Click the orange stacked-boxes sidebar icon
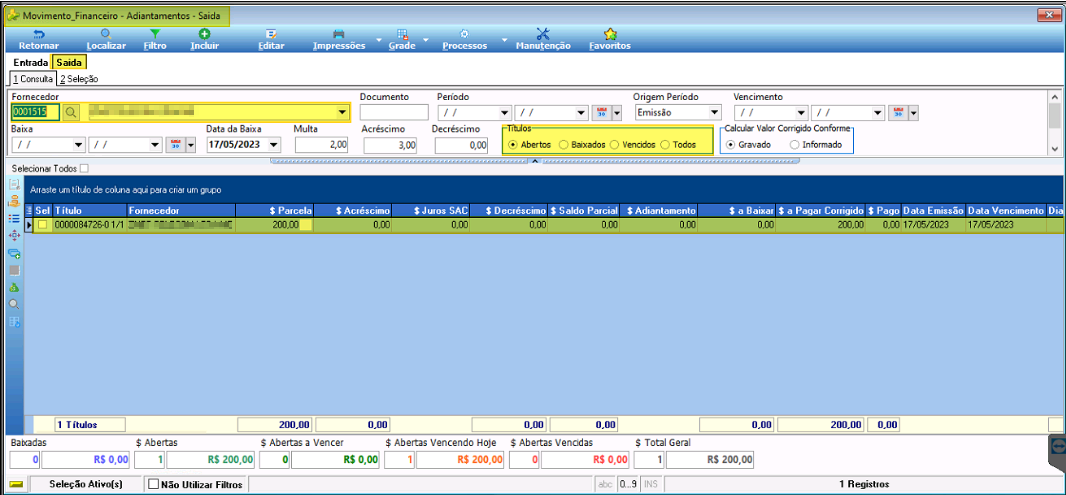1066x495 pixels. pyautogui.click(x=14, y=201)
